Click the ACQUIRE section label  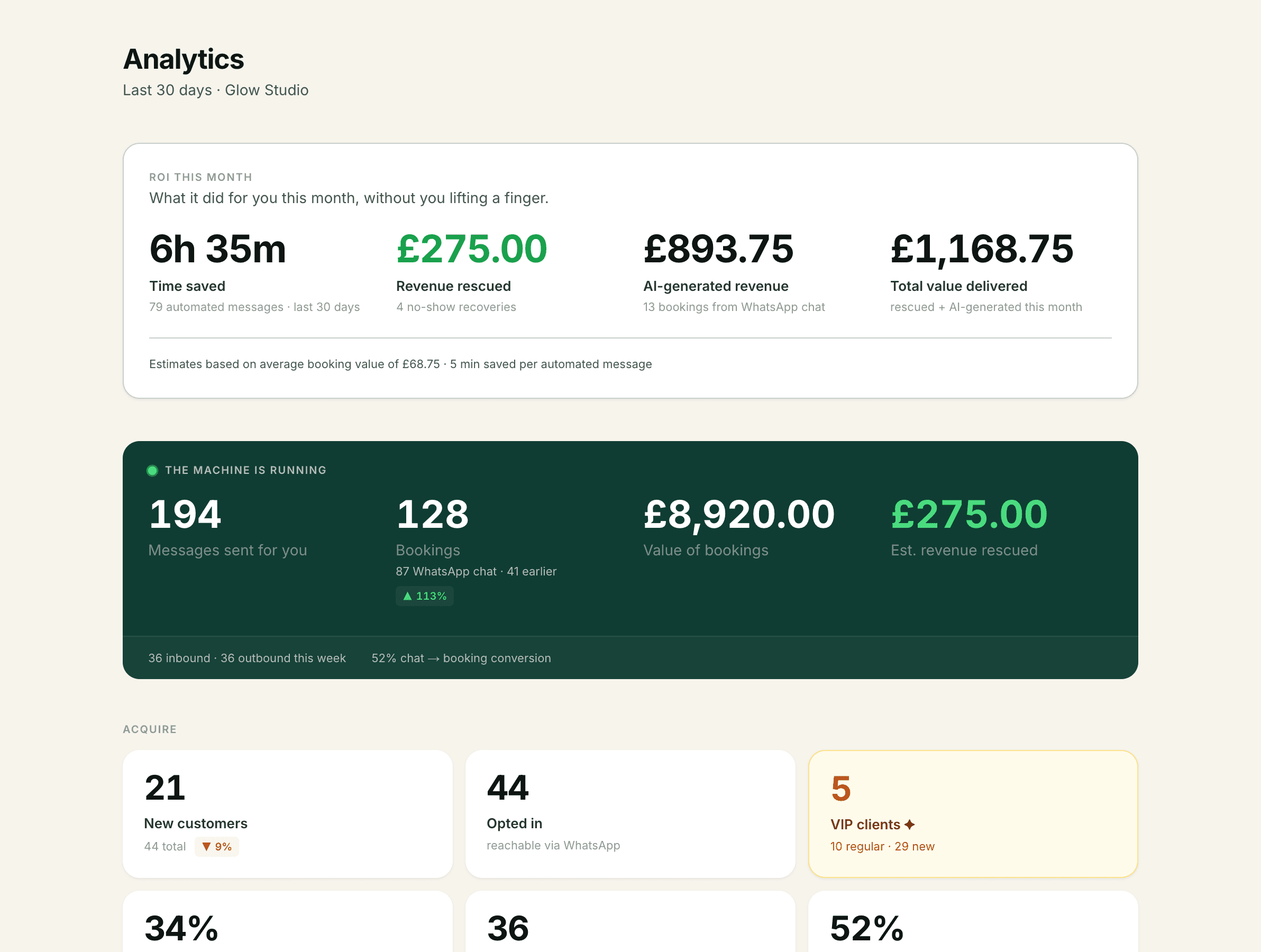click(150, 729)
